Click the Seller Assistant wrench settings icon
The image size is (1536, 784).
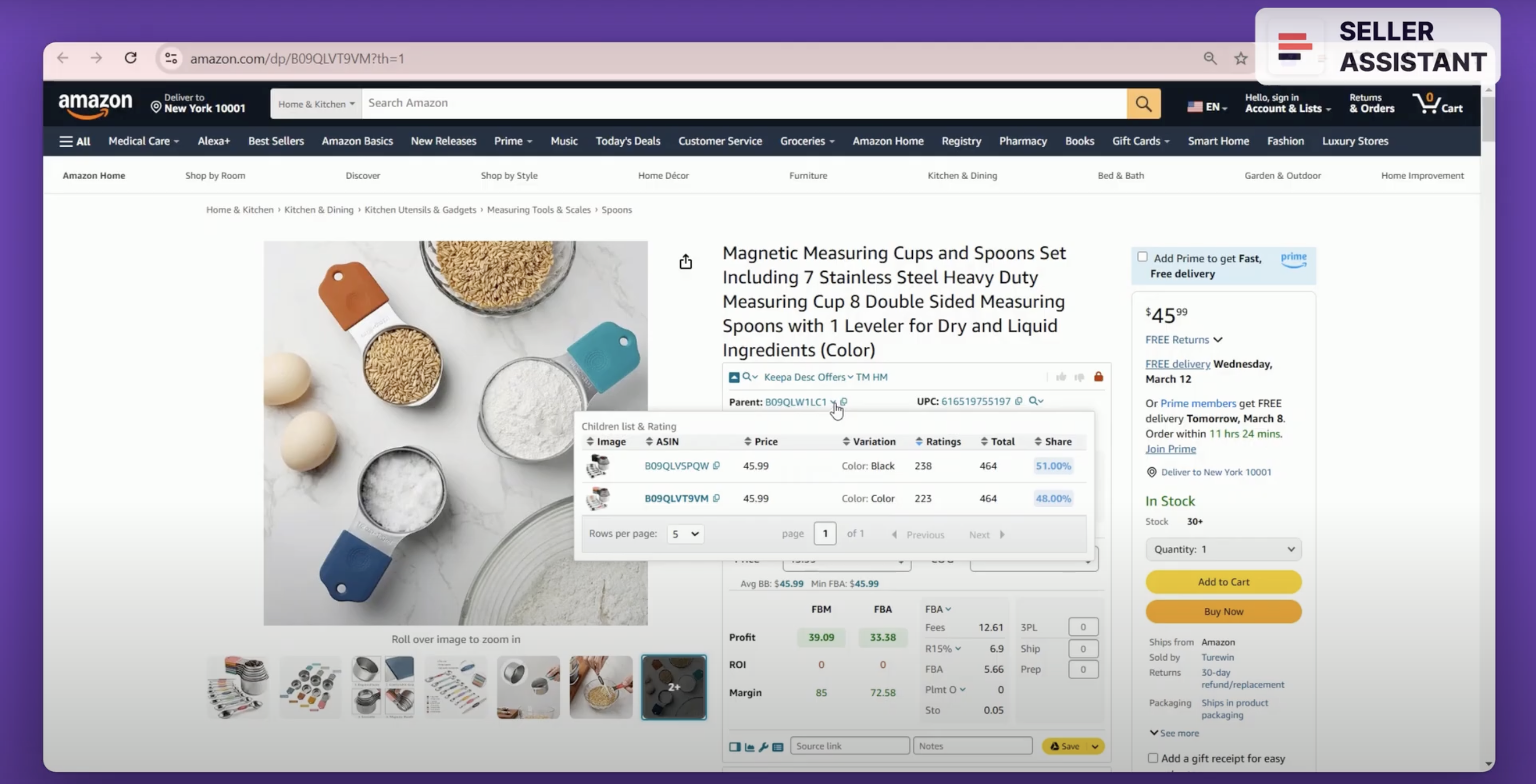point(763,746)
